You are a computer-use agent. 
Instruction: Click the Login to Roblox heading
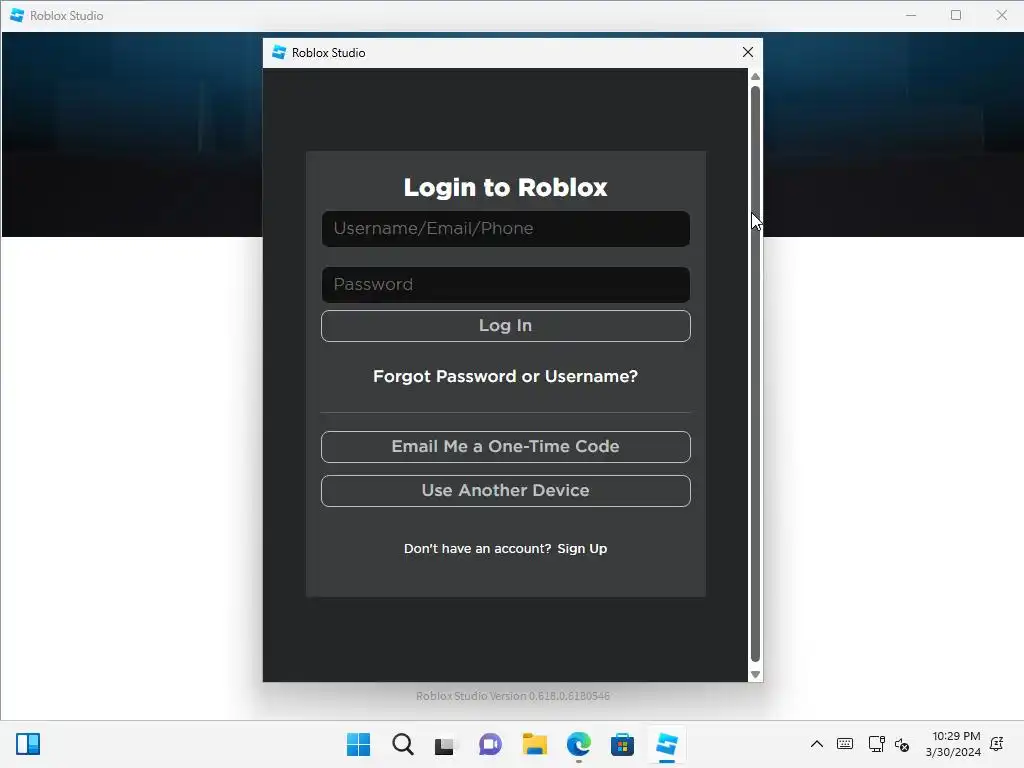[x=505, y=187]
